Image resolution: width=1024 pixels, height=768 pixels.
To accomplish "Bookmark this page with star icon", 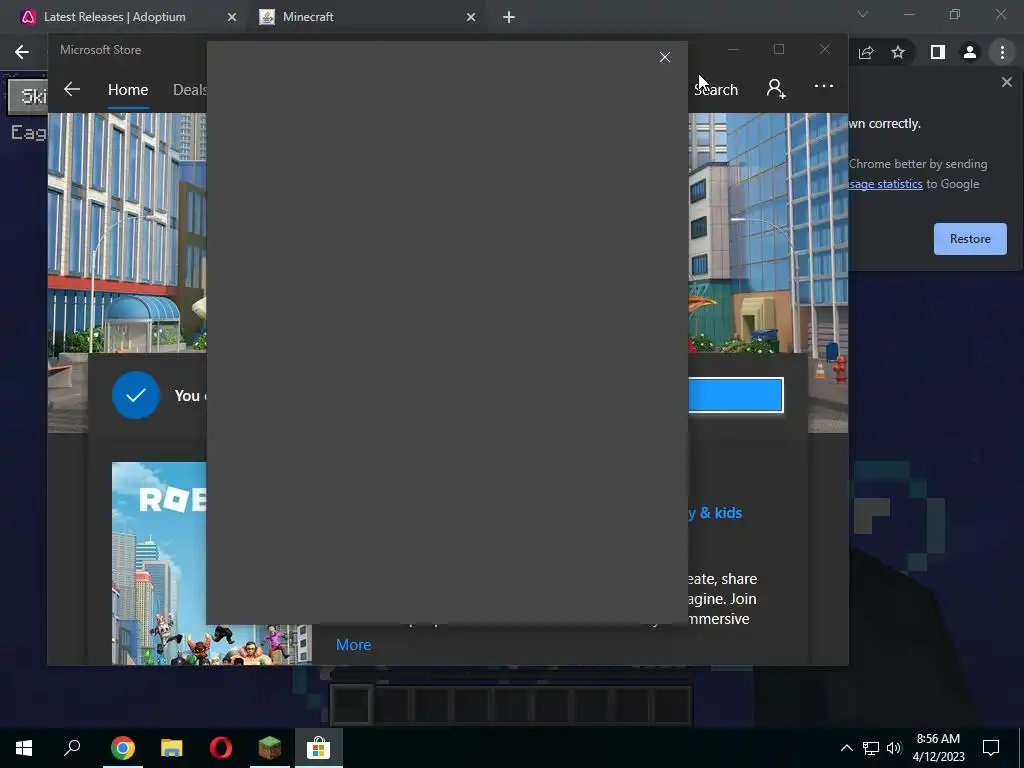I will [898, 52].
